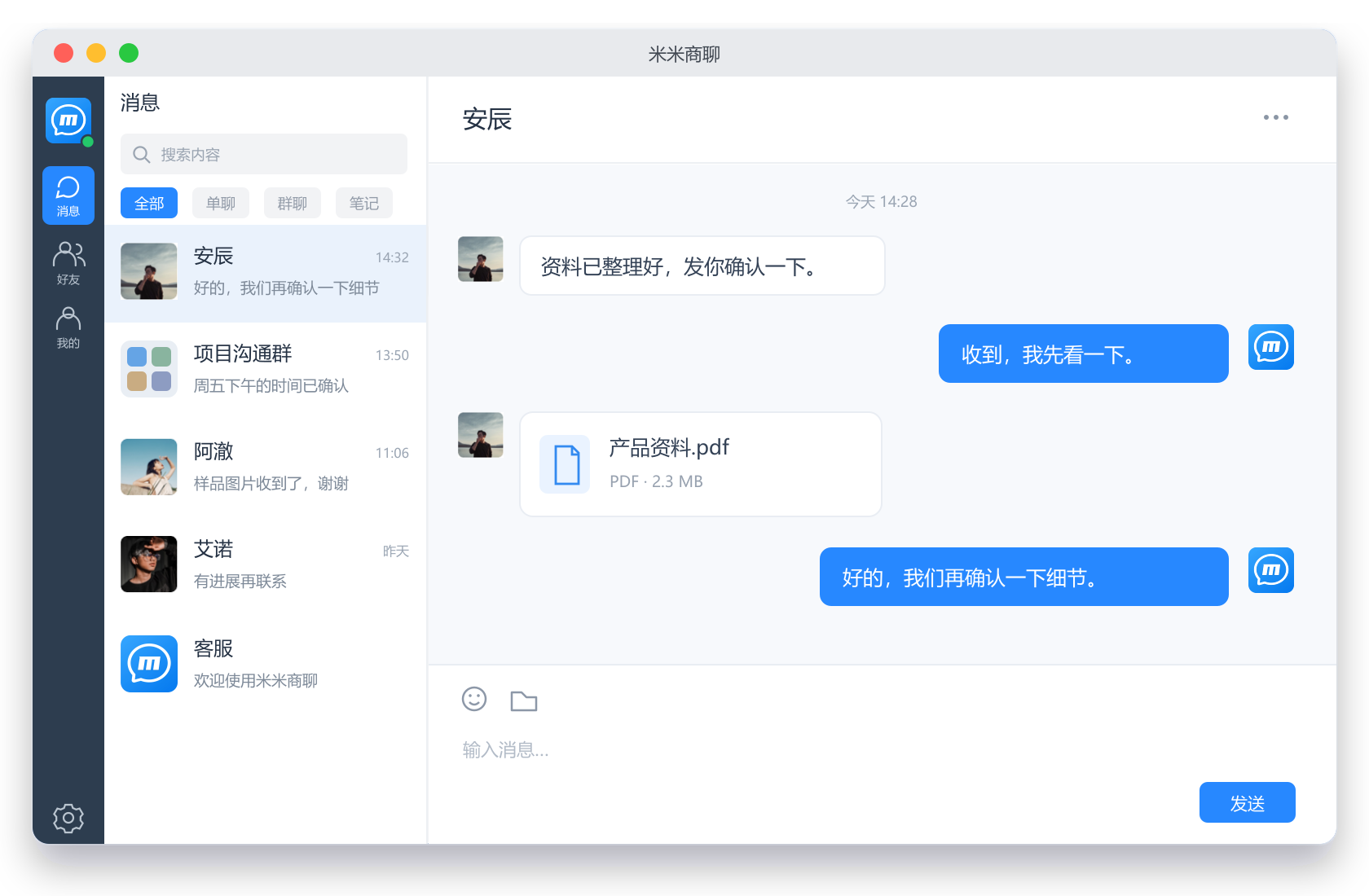Select the 群聊 filter tab

(293, 203)
